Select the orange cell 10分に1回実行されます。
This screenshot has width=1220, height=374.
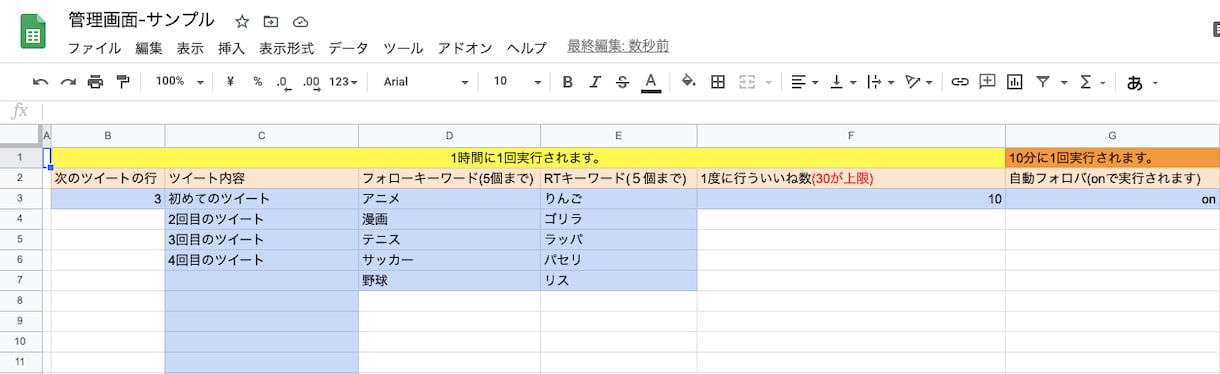coord(1112,157)
